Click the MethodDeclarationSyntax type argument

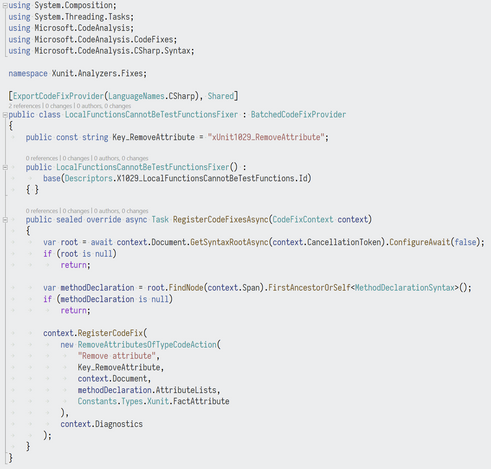405,288
